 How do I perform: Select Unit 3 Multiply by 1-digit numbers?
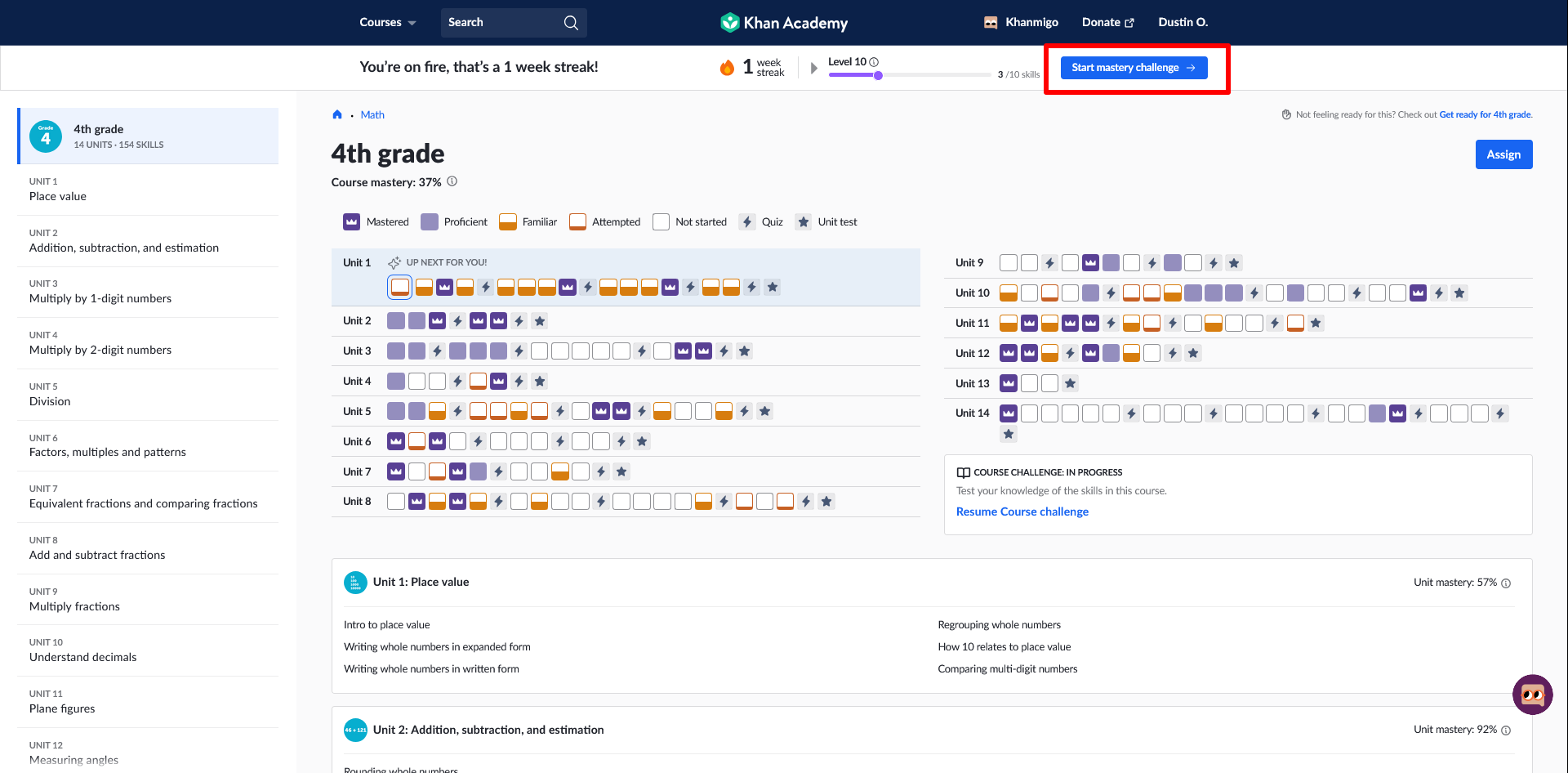tap(148, 292)
